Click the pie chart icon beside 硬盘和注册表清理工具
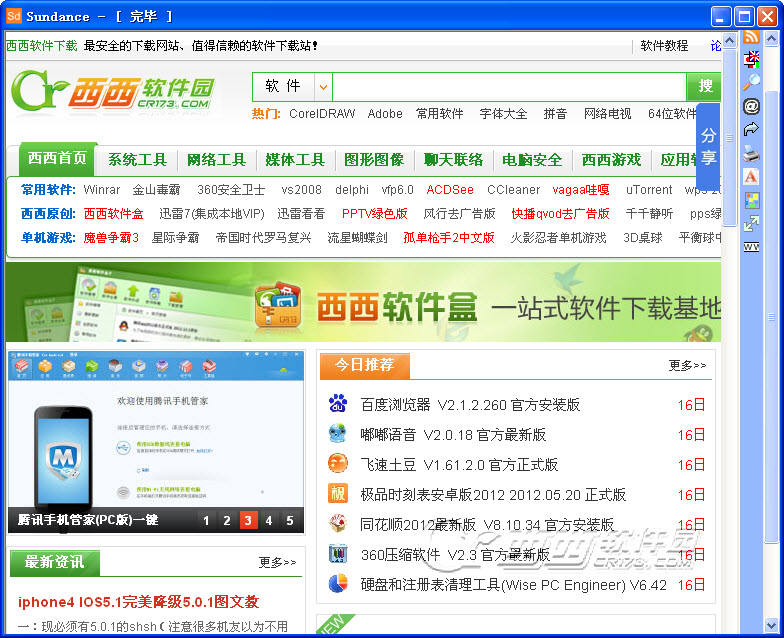The width and height of the screenshot is (784, 638). 338,584
